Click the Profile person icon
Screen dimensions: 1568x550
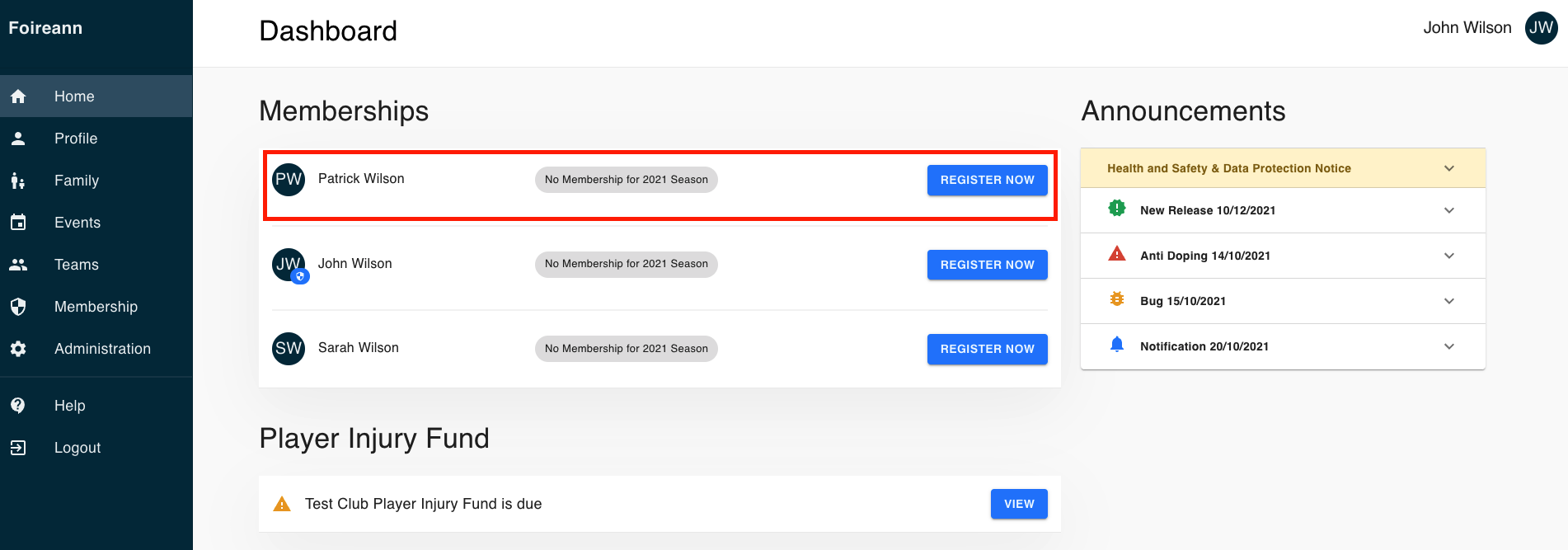coord(18,139)
